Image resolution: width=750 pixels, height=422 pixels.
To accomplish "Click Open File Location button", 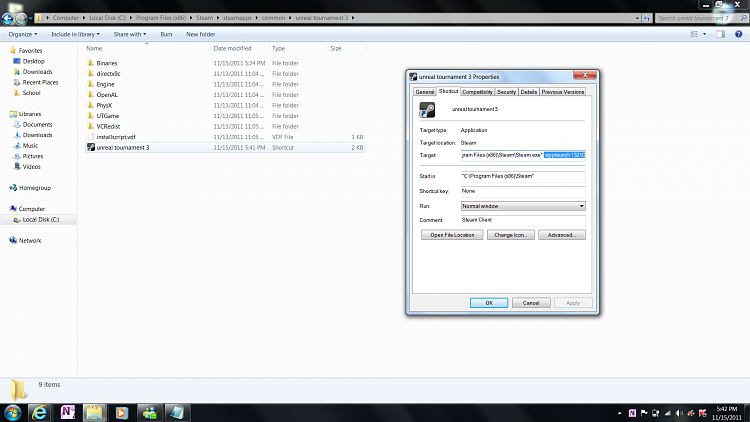I will 452,235.
